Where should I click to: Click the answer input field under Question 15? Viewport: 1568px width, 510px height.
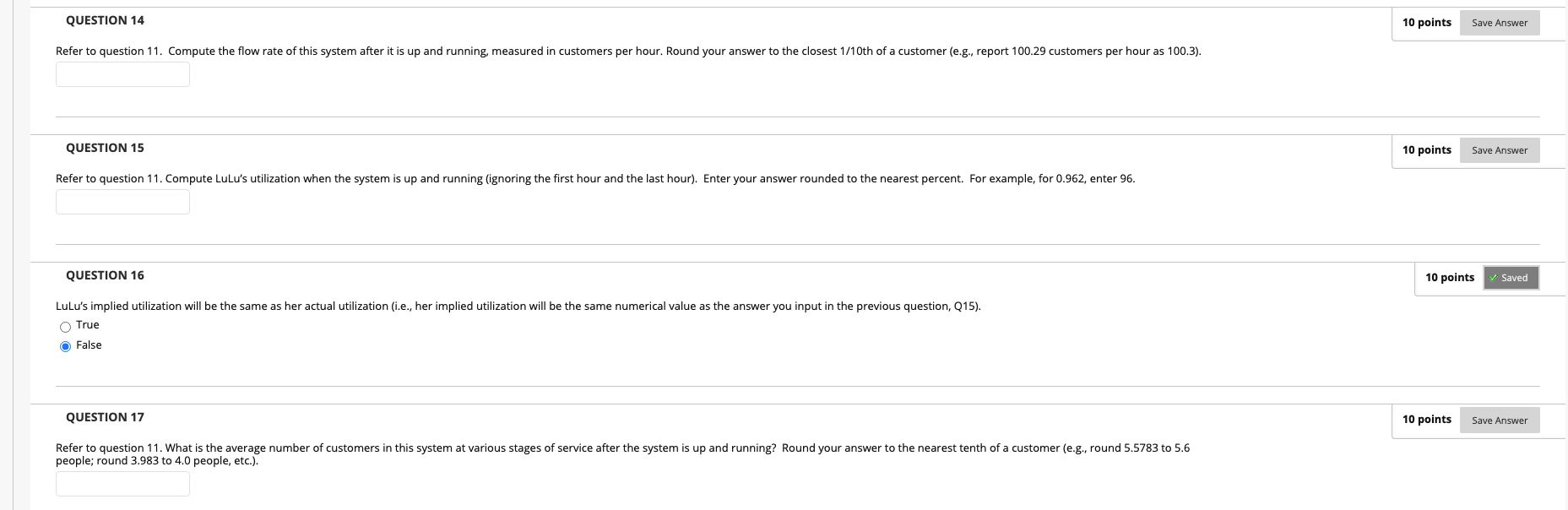pyautogui.click(x=122, y=202)
